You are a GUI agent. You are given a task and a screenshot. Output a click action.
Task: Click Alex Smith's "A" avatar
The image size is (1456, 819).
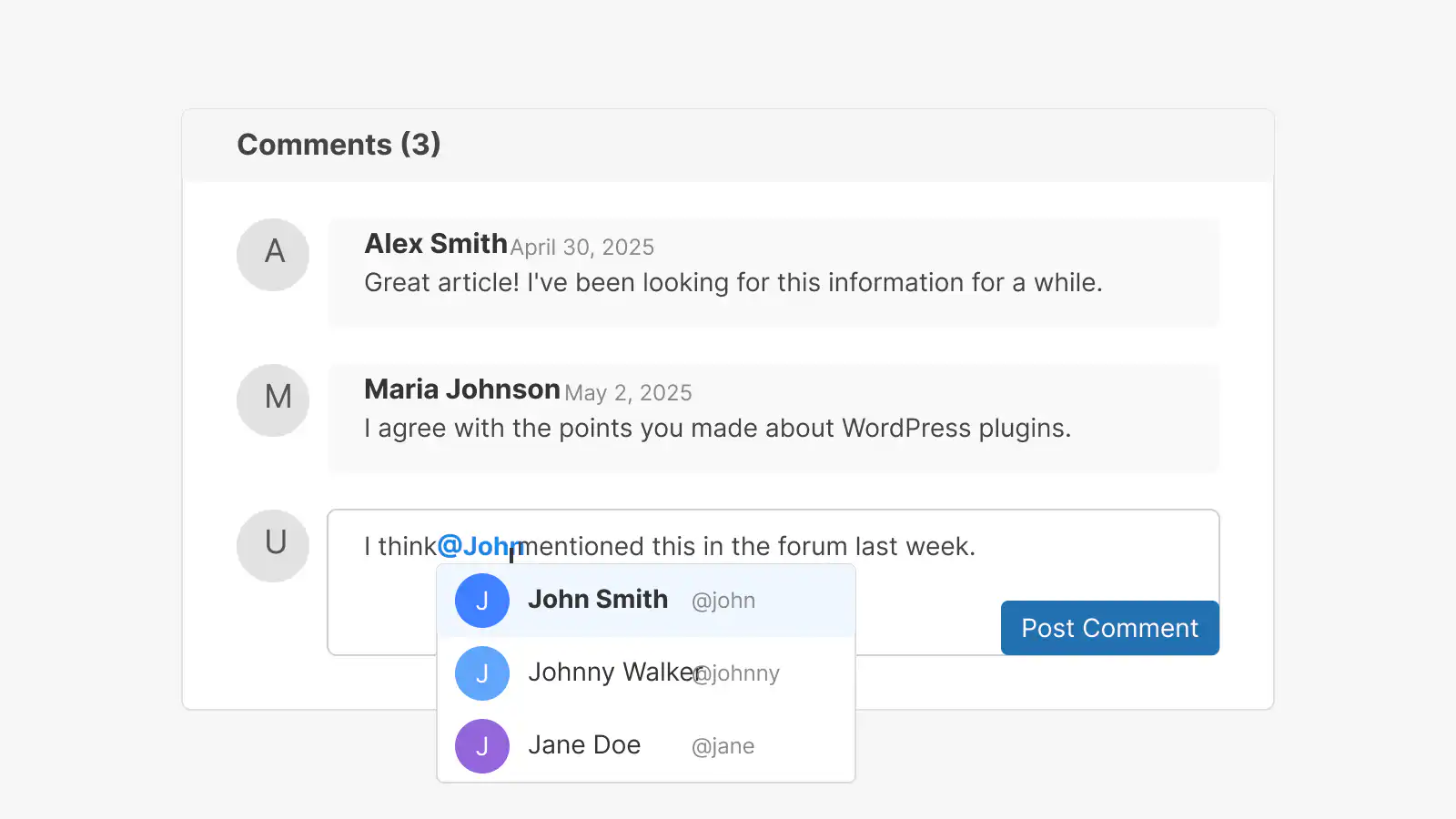pyautogui.click(x=273, y=255)
